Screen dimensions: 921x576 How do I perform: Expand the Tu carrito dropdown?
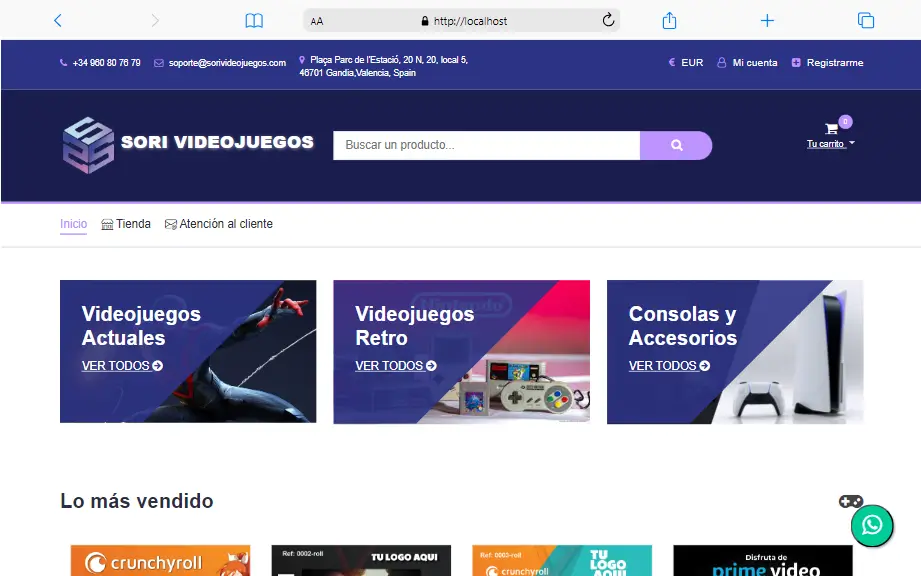coord(831,144)
